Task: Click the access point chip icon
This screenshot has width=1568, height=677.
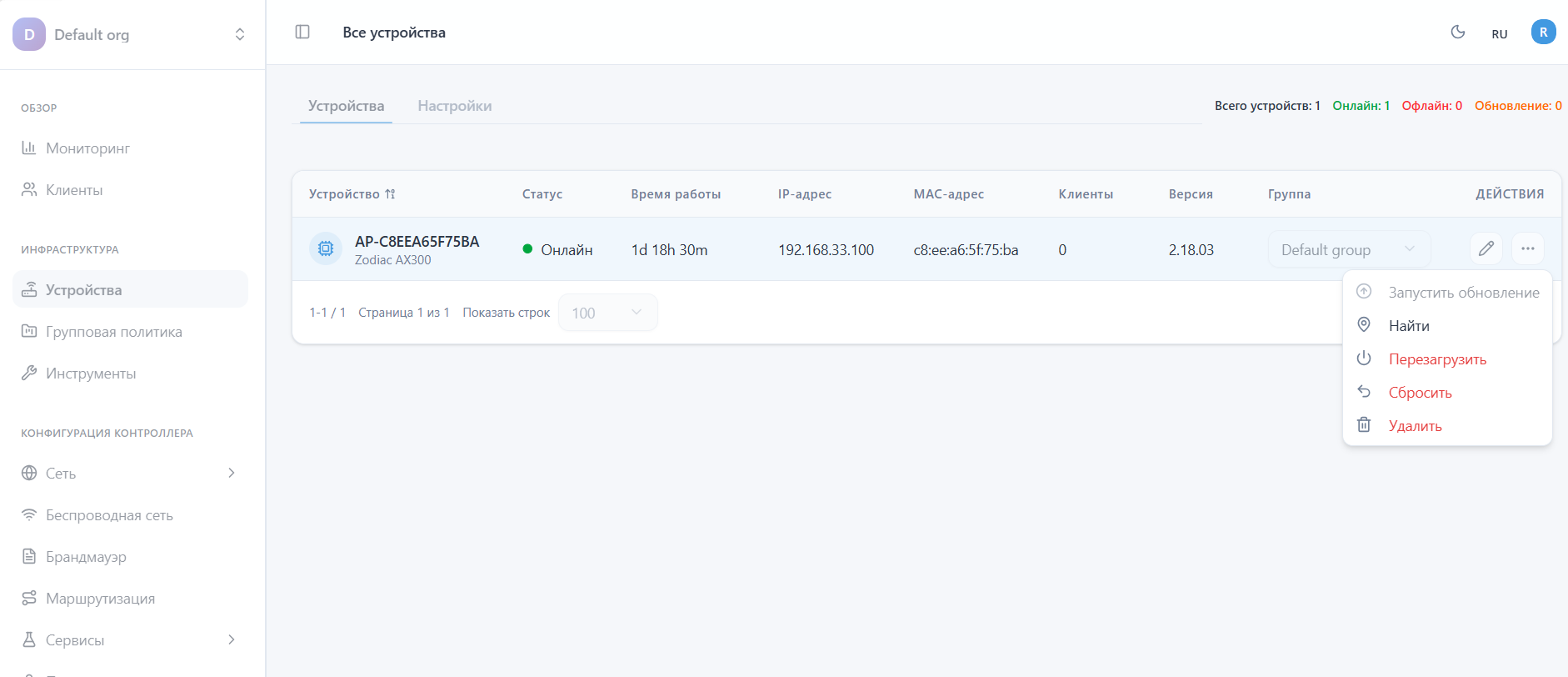Action: [326, 248]
